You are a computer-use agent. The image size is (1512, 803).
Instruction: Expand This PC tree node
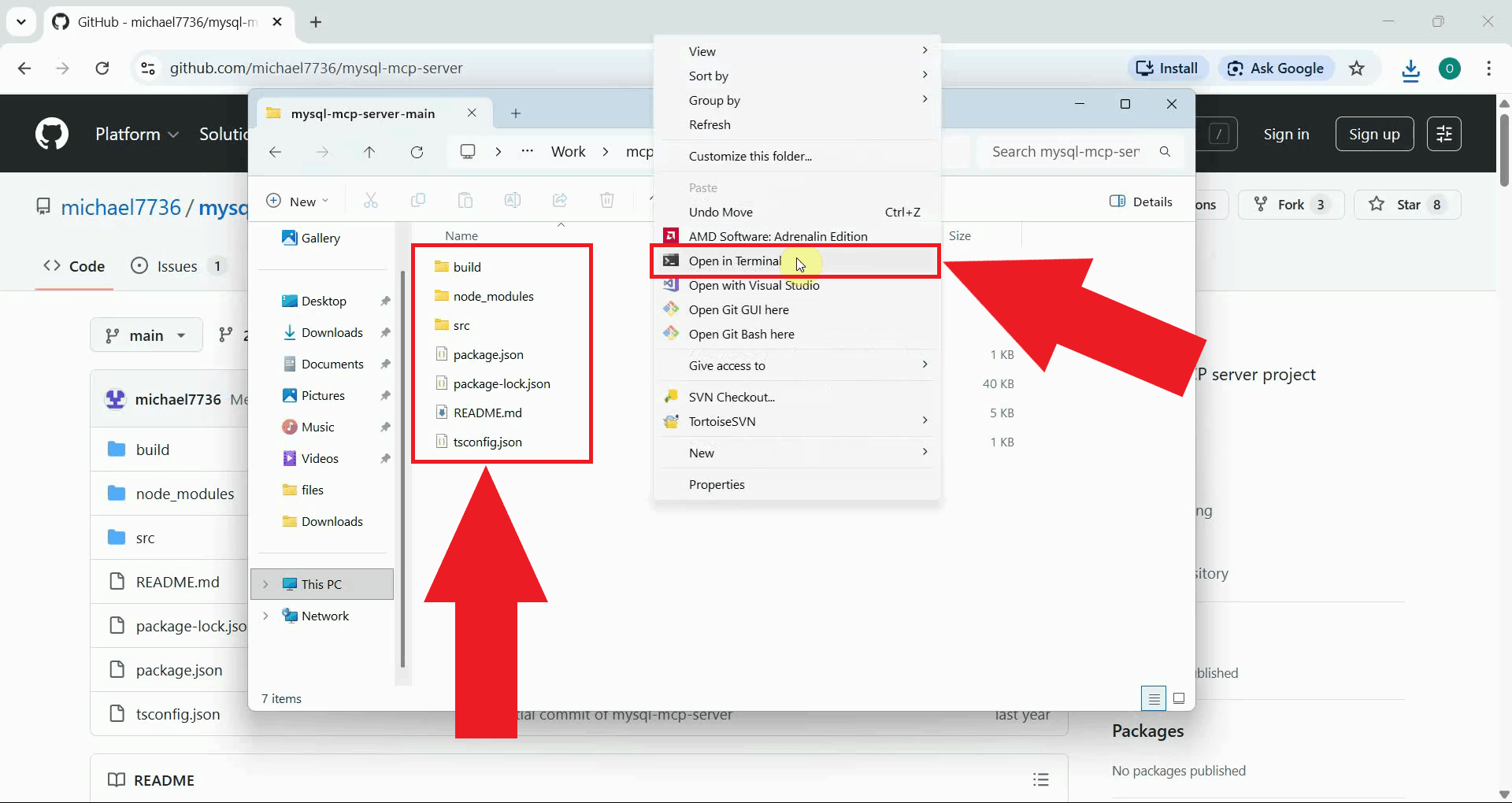point(265,584)
